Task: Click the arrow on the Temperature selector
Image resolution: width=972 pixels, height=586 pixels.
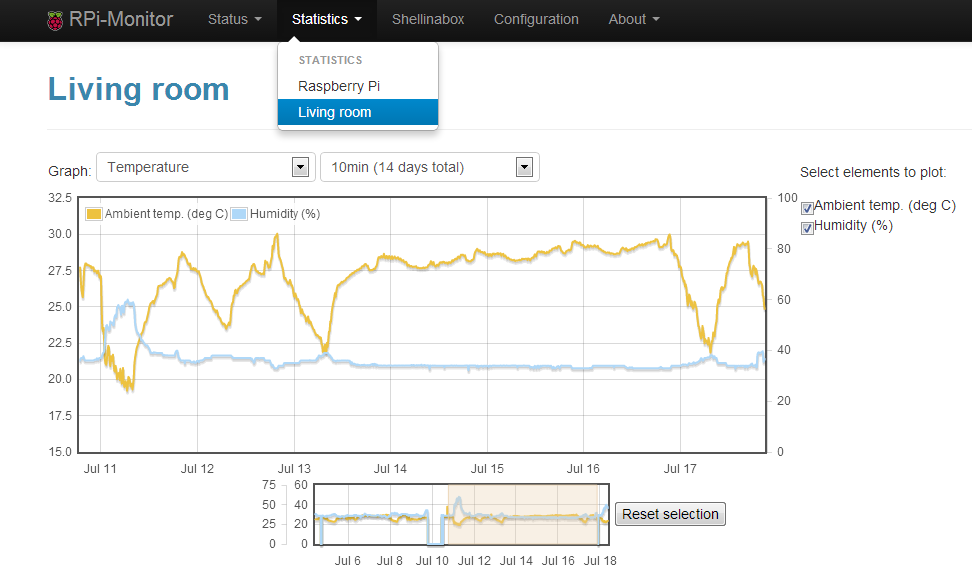Action: pyautogui.click(x=300, y=166)
